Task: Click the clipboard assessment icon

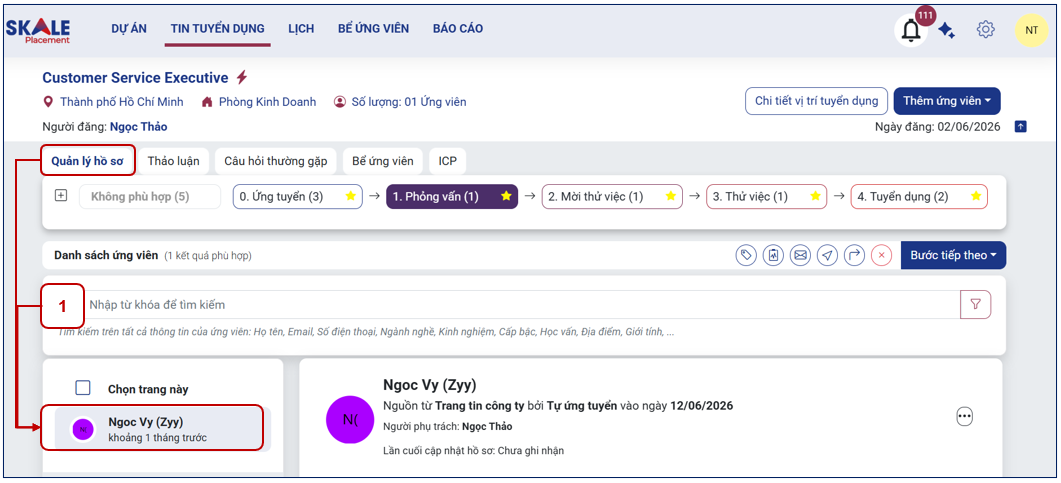Action: [773, 256]
